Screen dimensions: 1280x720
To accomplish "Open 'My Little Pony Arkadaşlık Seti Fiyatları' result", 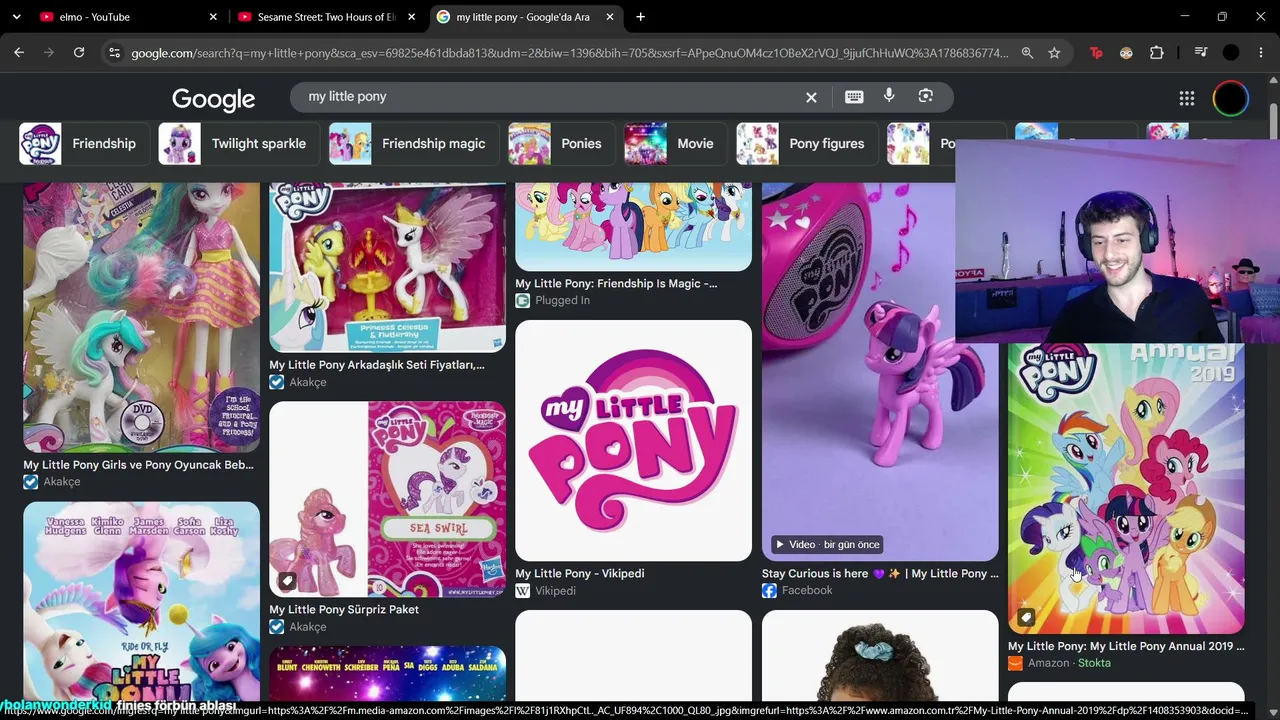I will [377, 365].
